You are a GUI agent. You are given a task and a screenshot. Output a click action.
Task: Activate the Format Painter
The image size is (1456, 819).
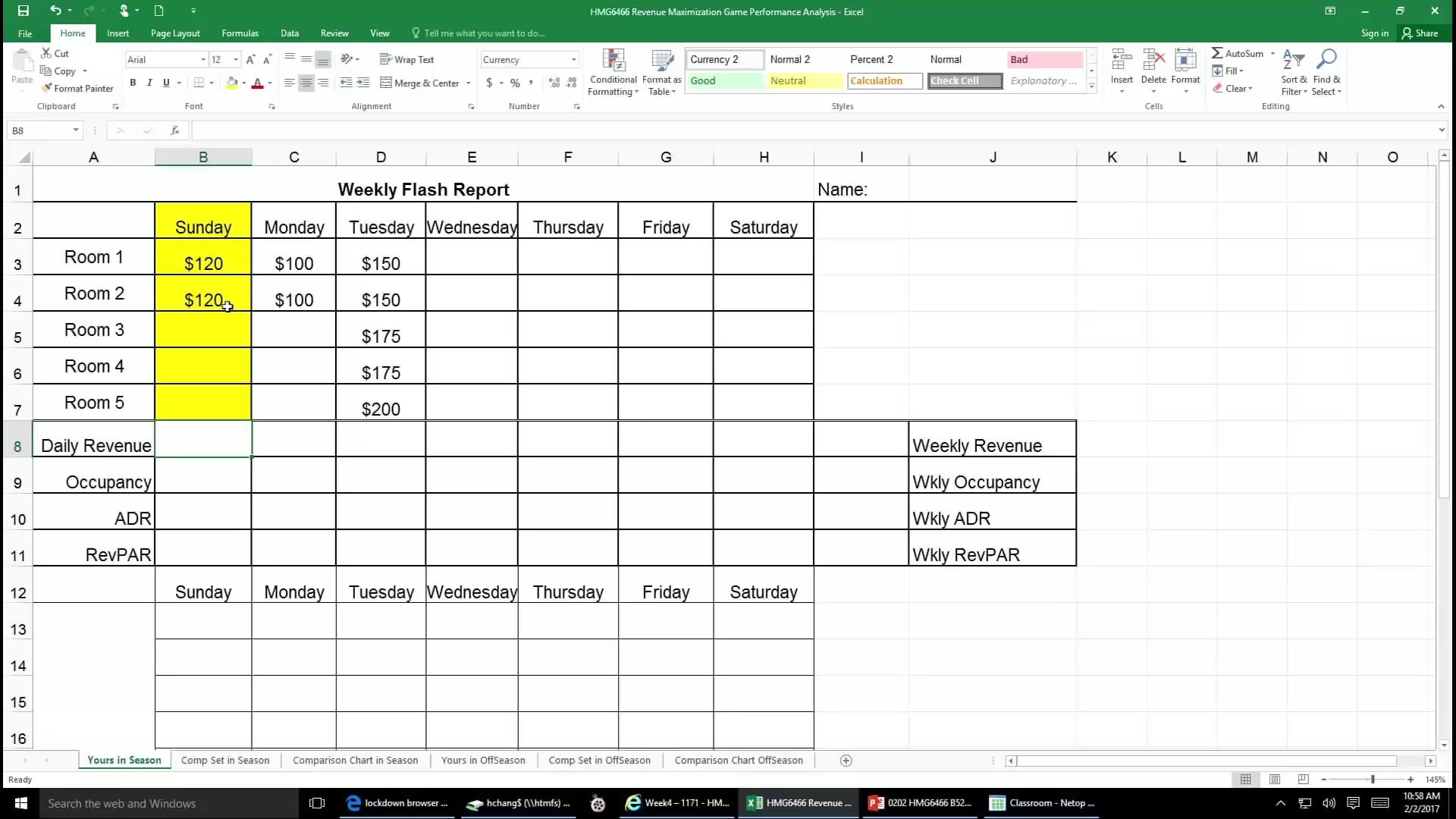point(78,88)
